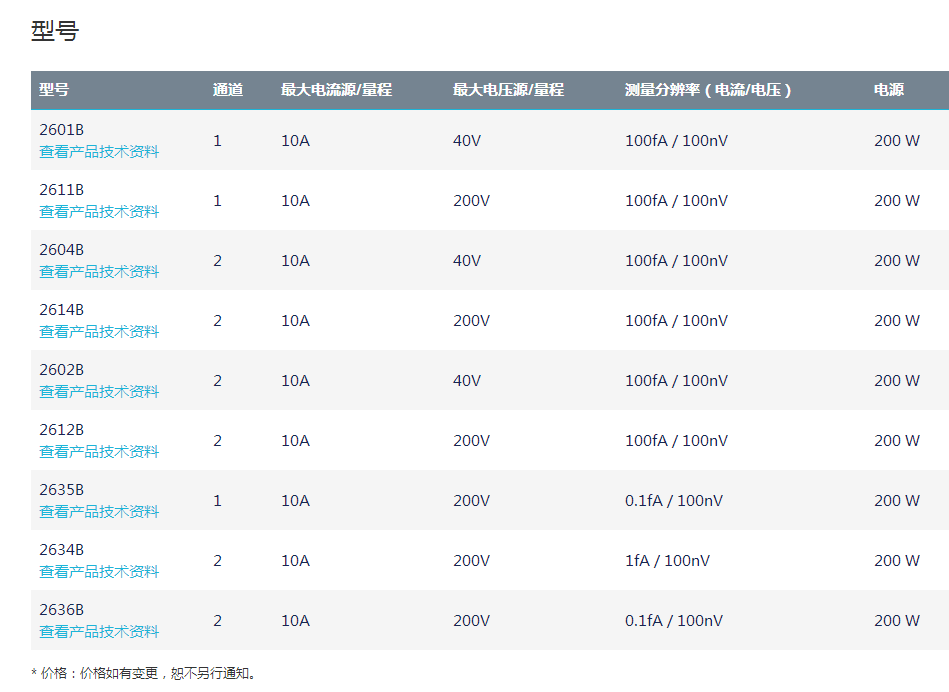Open datasheet link for model 2614B
The width and height of the screenshot is (949, 692).
click(99, 331)
